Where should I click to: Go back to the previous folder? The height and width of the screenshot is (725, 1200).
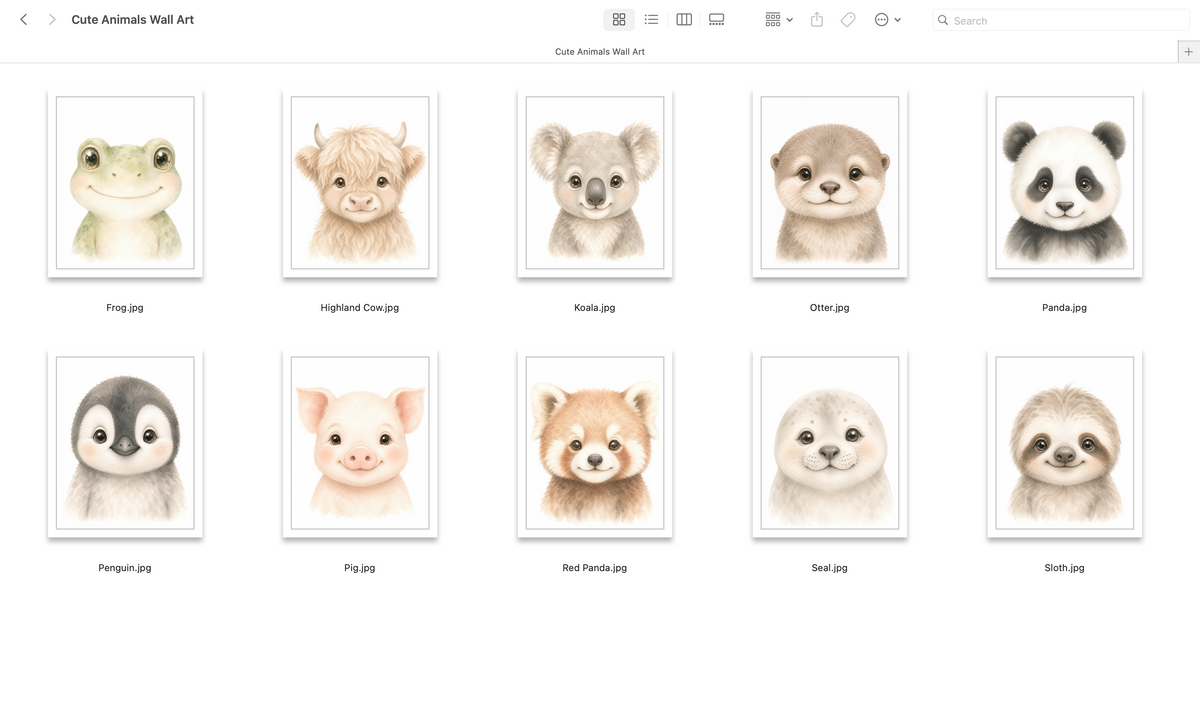[24, 20]
